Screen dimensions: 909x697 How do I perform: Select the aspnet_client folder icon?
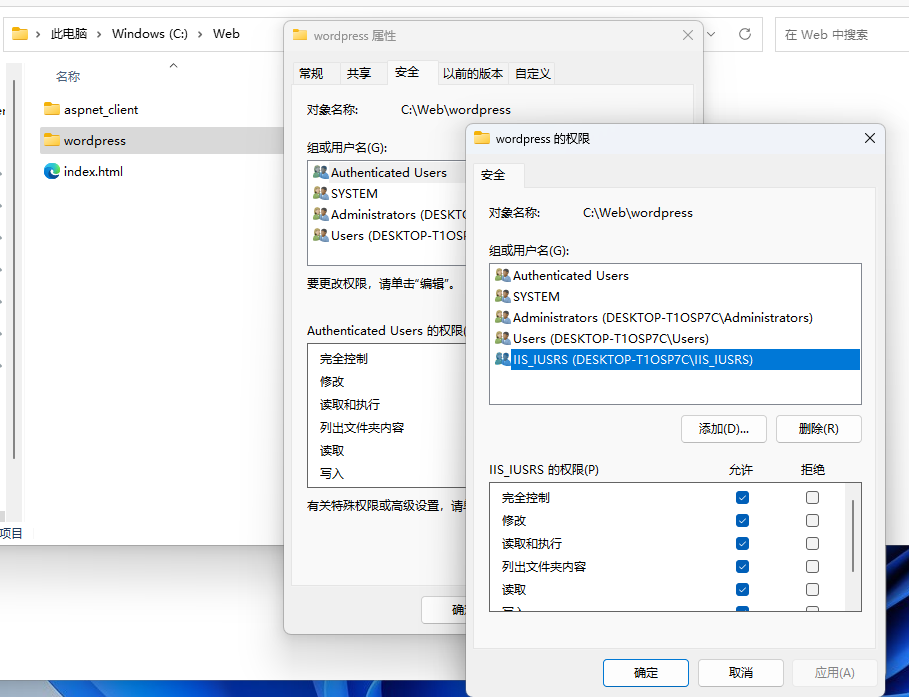52,109
